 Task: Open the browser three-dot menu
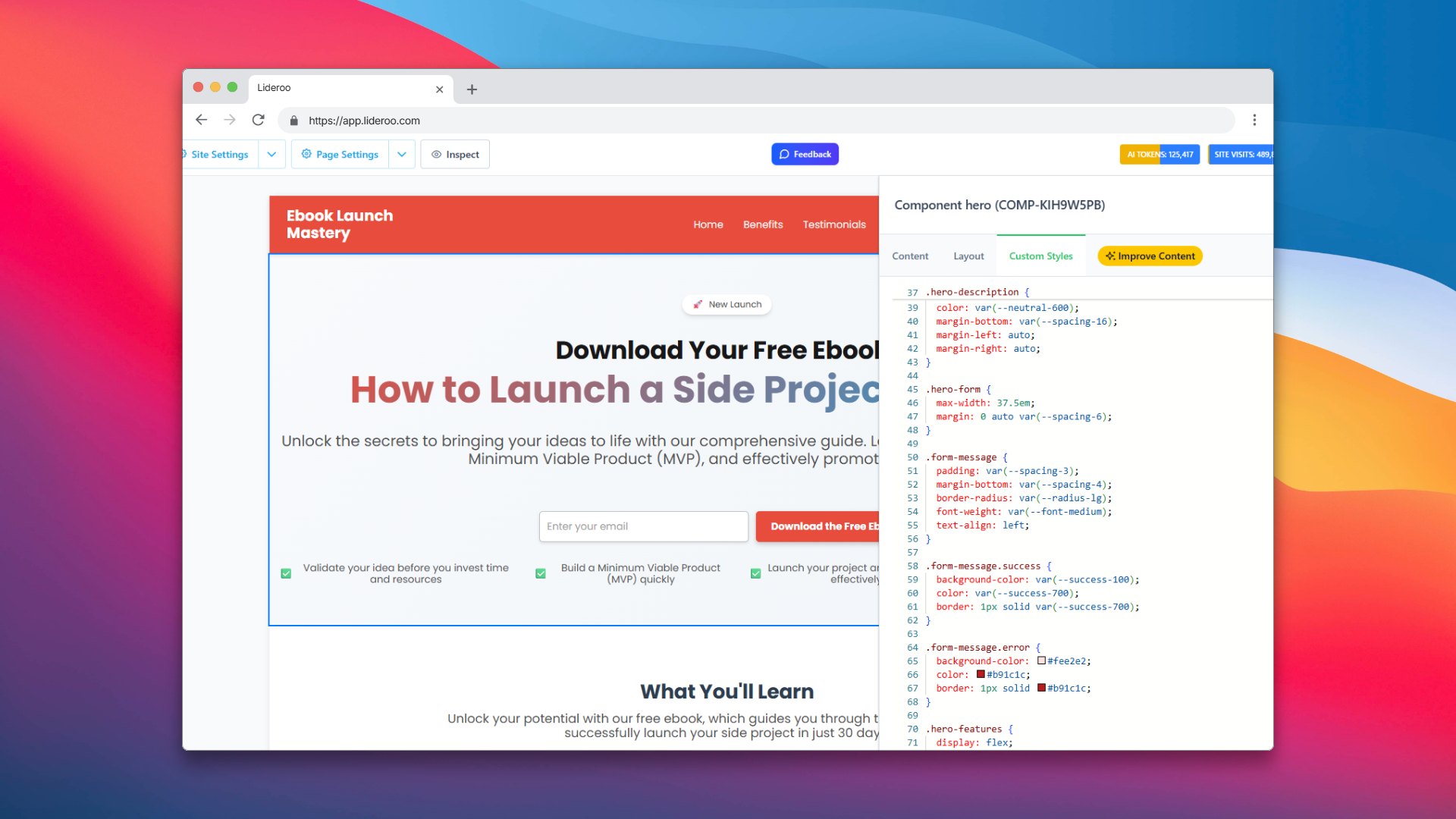coord(1254,120)
